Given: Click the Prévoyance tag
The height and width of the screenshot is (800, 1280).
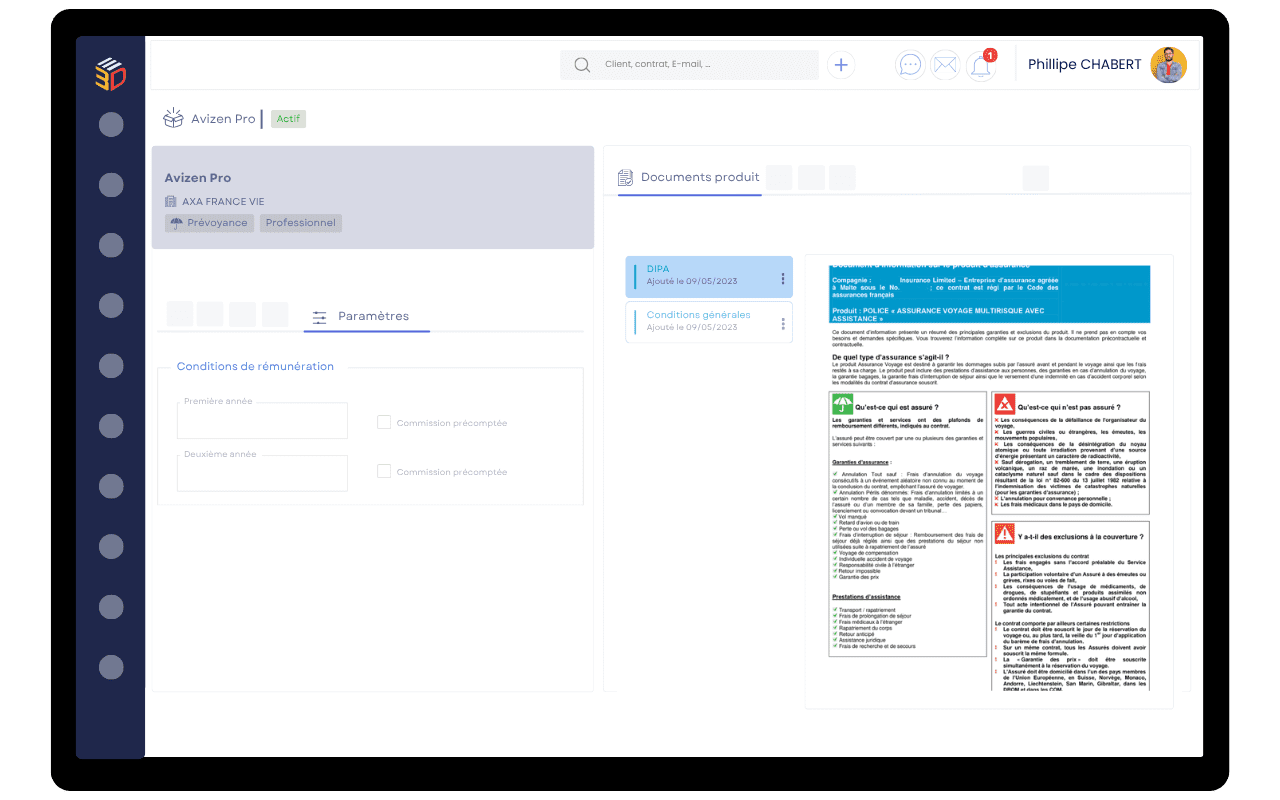Looking at the screenshot, I should point(209,223).
